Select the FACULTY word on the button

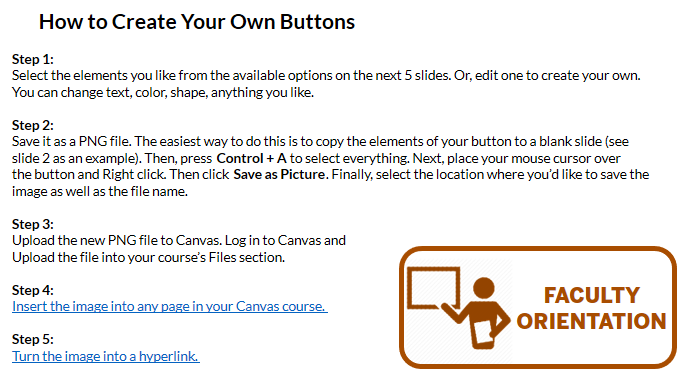591,295
